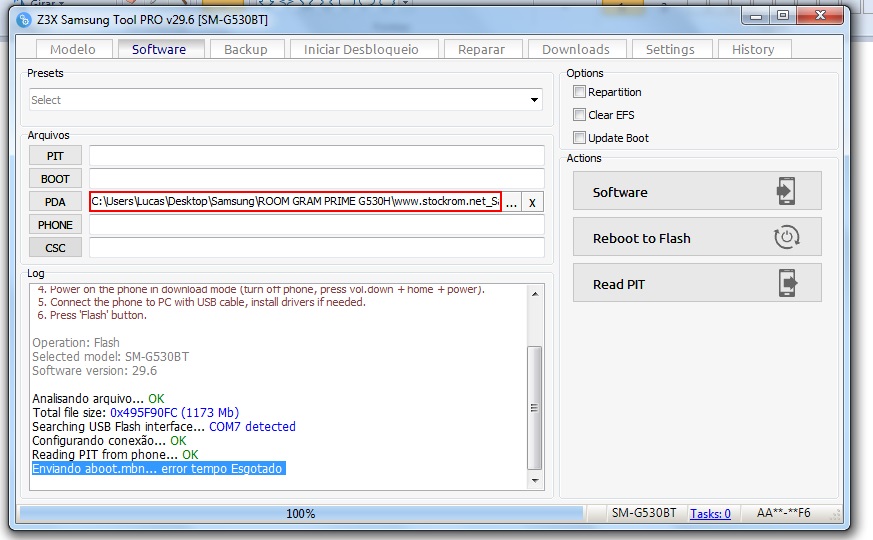
Task: Check the Update Boot option
Action: click(x=580, y=138)
